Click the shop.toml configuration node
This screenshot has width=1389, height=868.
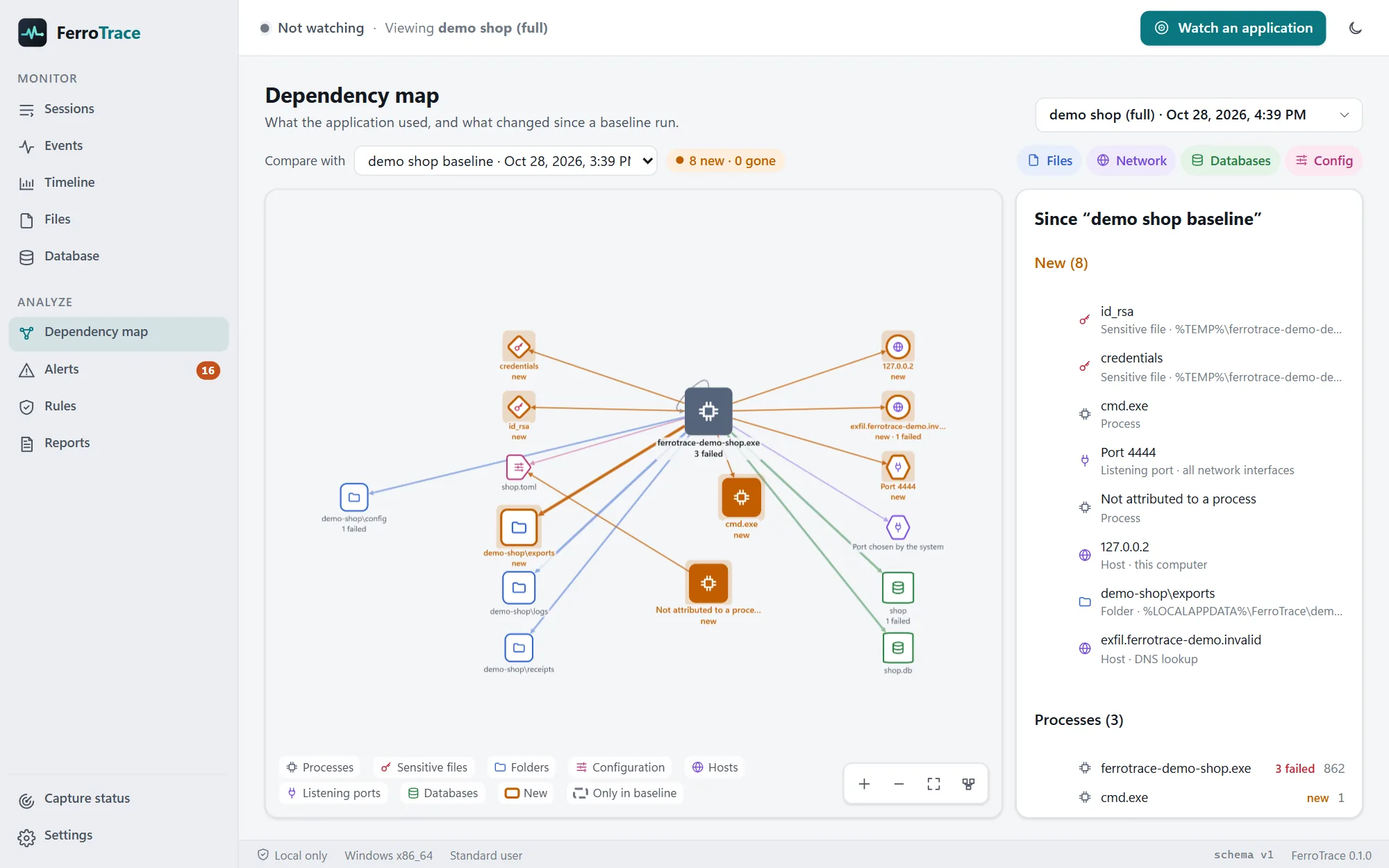(519, 467)
